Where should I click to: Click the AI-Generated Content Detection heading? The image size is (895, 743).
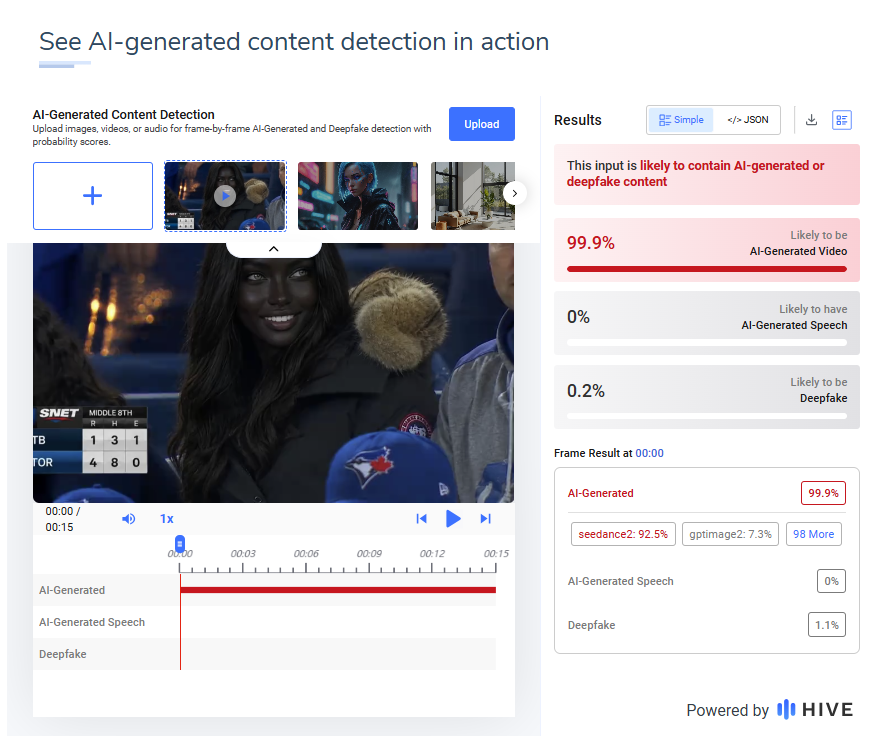(123, 114)
